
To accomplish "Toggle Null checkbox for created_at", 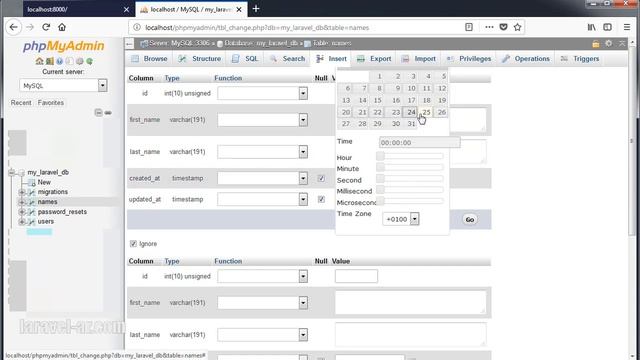I will pyautogui.click(x=321, y=178).
